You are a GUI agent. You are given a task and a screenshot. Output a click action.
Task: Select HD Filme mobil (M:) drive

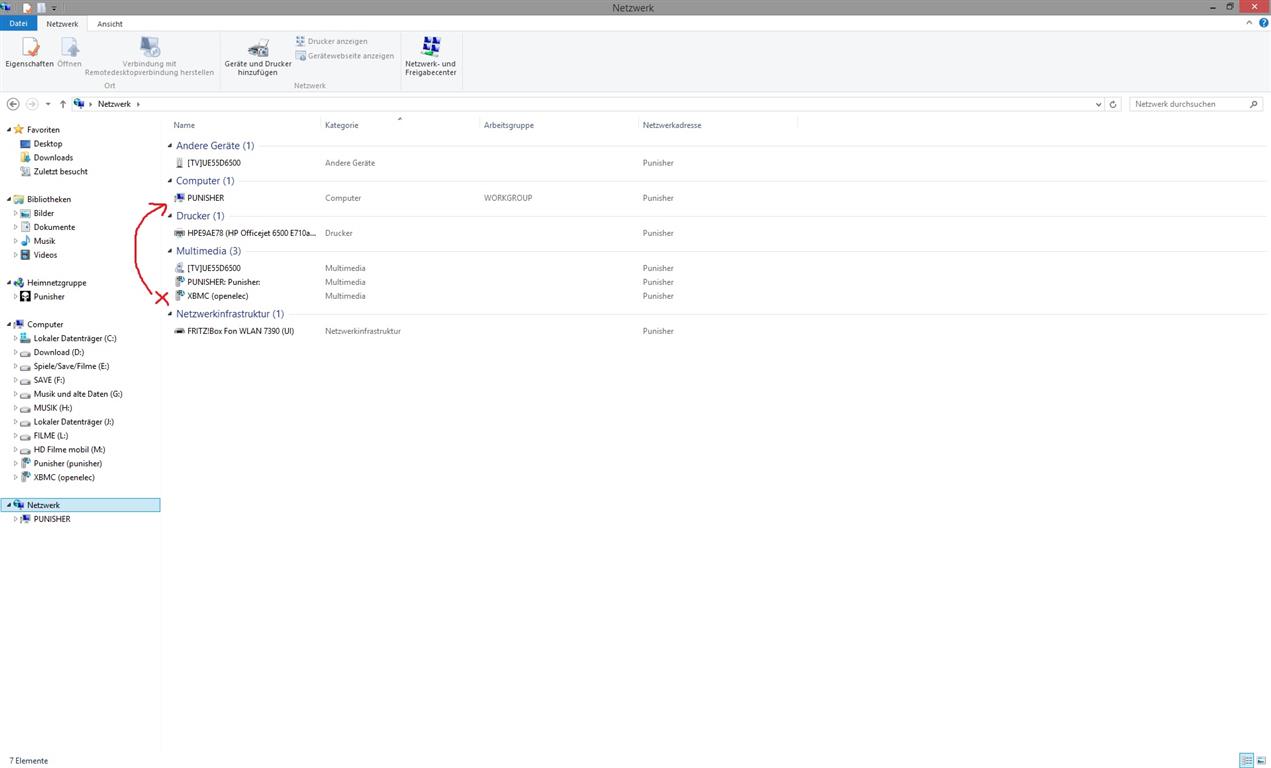pos(69,450)
